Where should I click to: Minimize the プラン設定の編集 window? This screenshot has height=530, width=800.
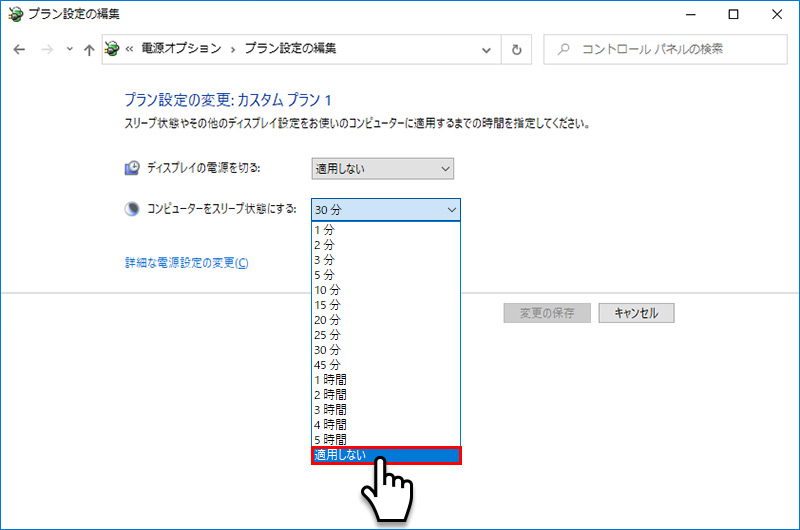pyautogui.click(x=691, y=14)
